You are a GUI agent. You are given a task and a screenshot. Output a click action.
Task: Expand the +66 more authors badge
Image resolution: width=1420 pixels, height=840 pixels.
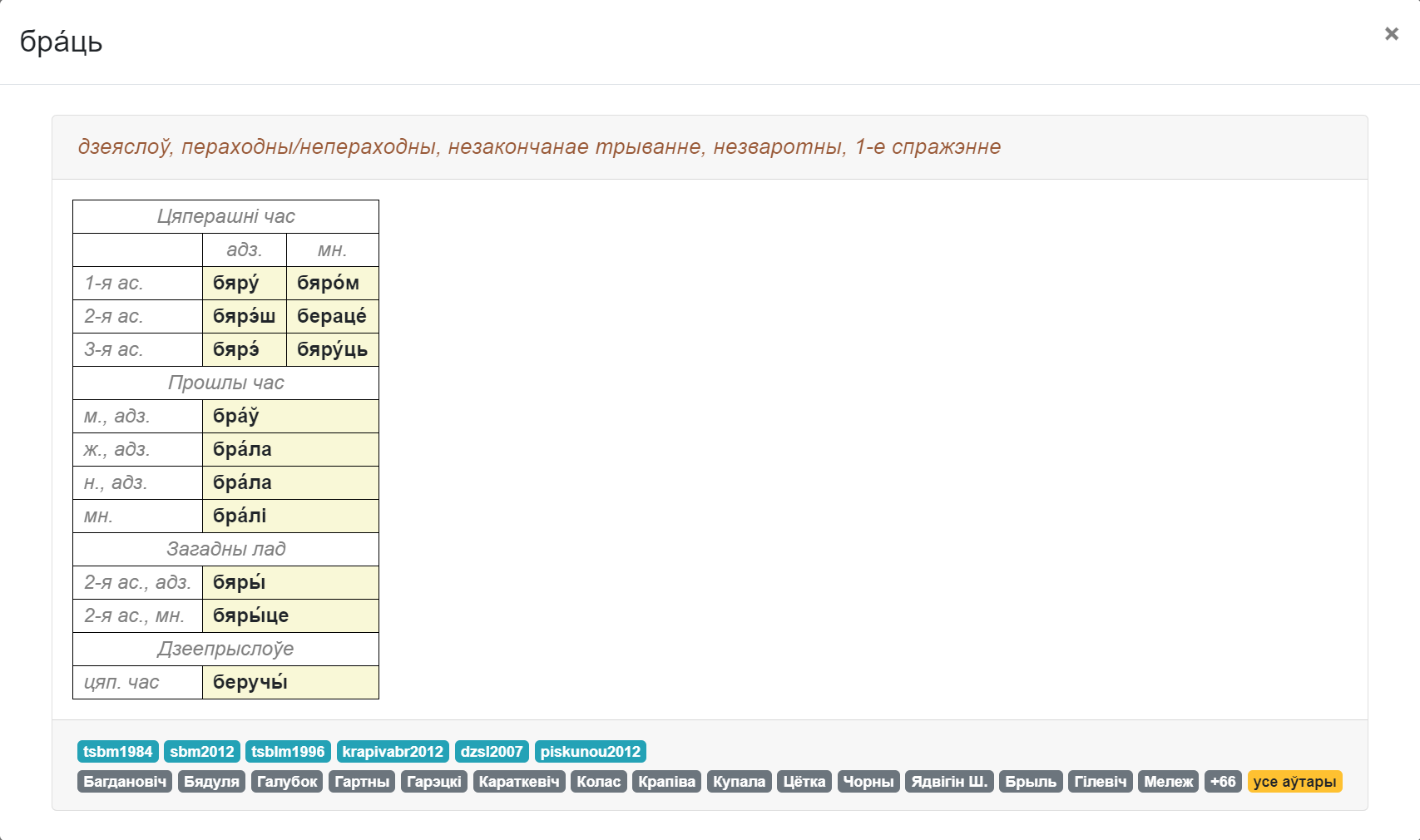[1223, 782]
